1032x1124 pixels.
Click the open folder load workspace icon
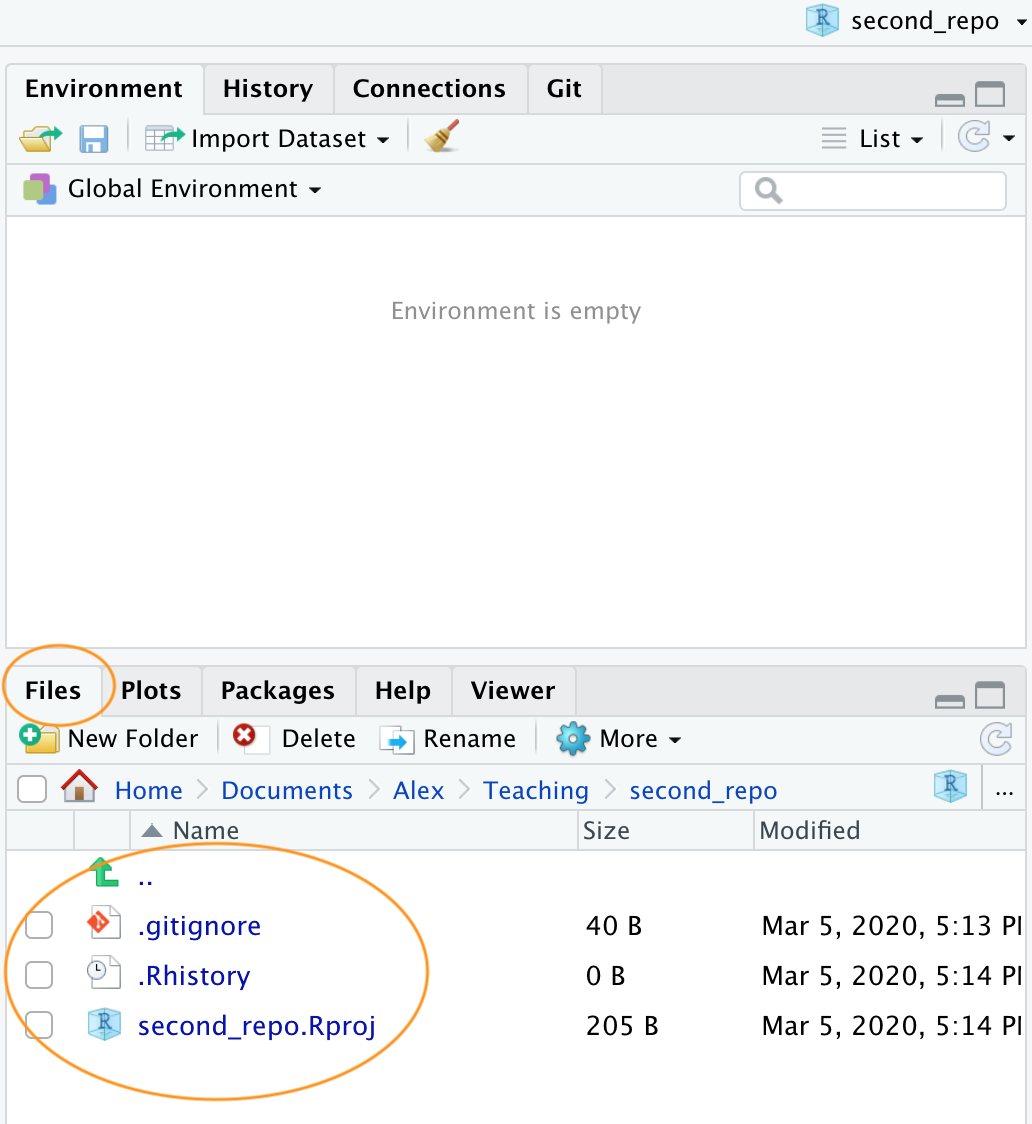[40, 138]
